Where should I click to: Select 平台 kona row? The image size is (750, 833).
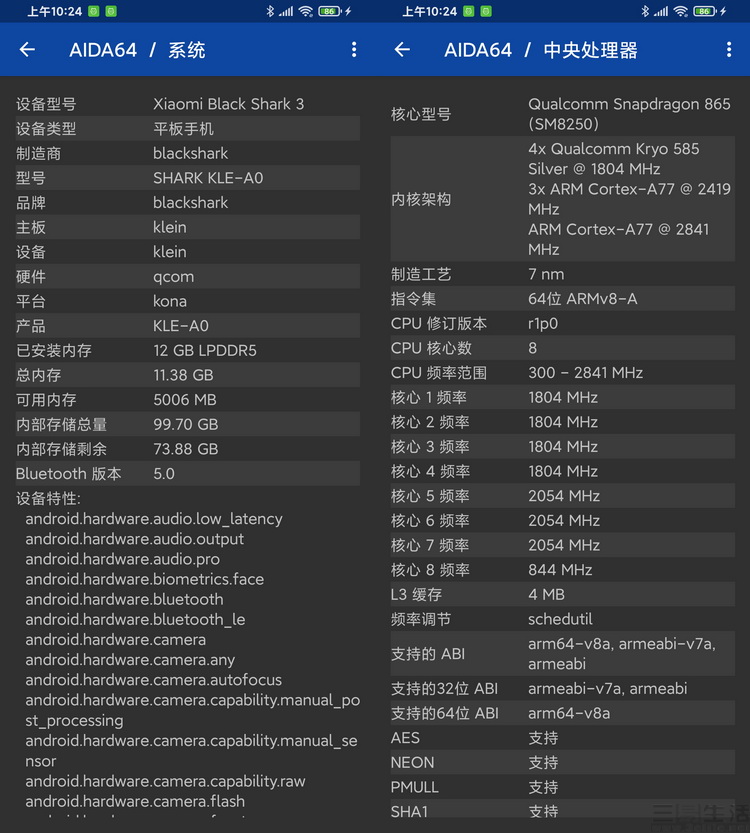click(188, 301)
